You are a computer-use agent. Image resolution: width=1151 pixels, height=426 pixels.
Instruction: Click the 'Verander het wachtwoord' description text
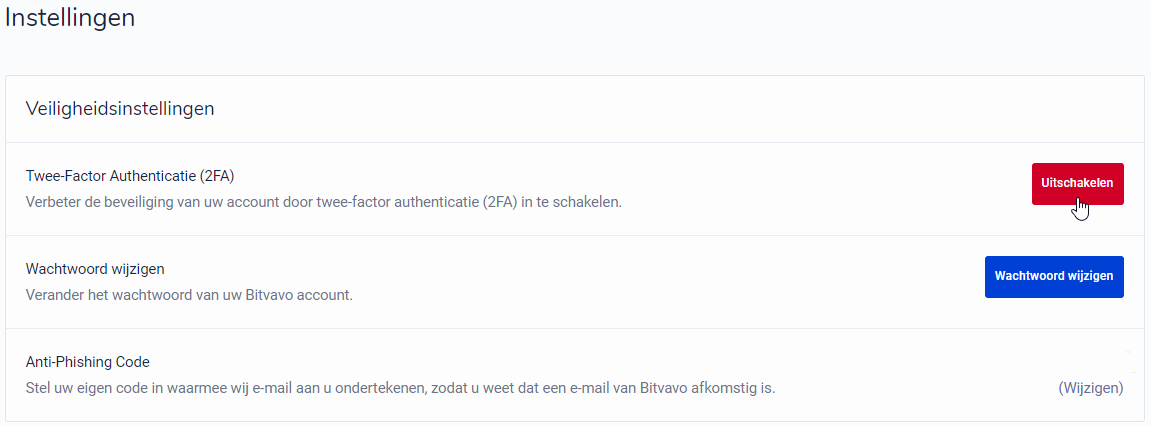189,295
